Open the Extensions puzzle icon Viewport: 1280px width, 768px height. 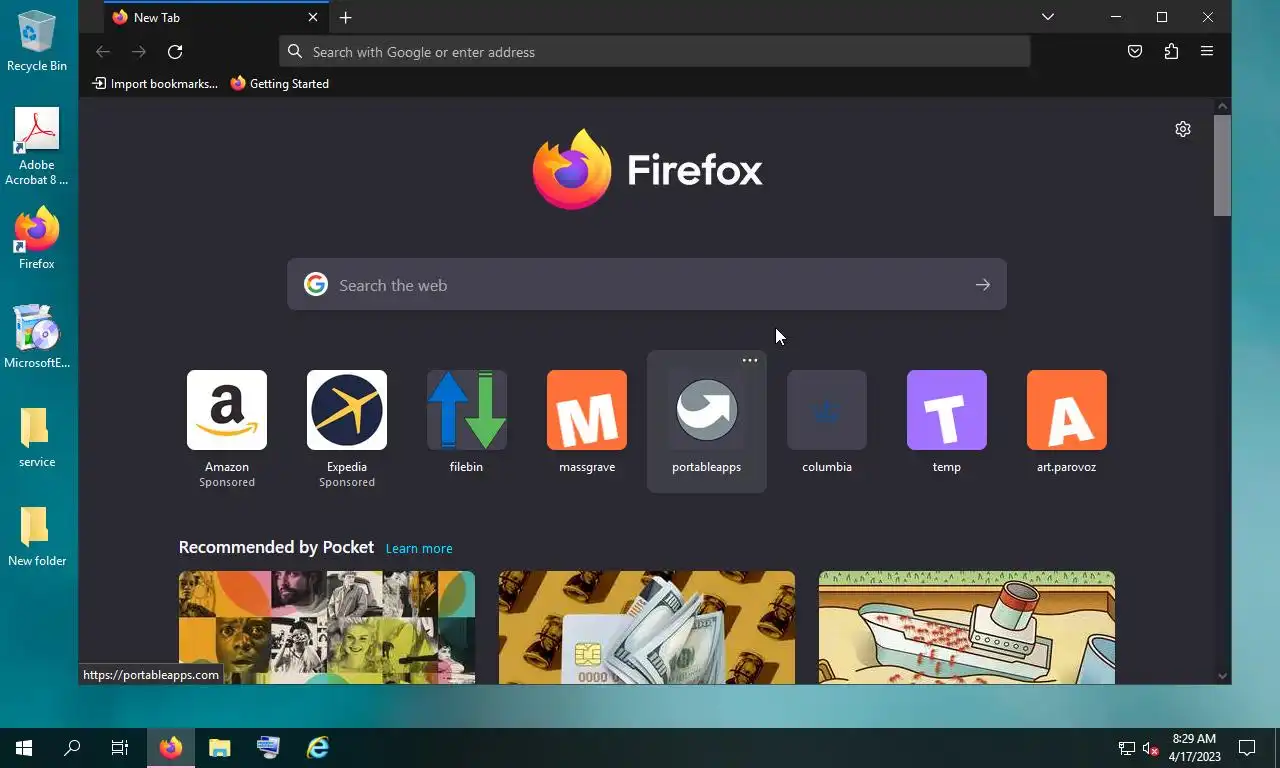pyautogui.click(x=1171, y=52)
